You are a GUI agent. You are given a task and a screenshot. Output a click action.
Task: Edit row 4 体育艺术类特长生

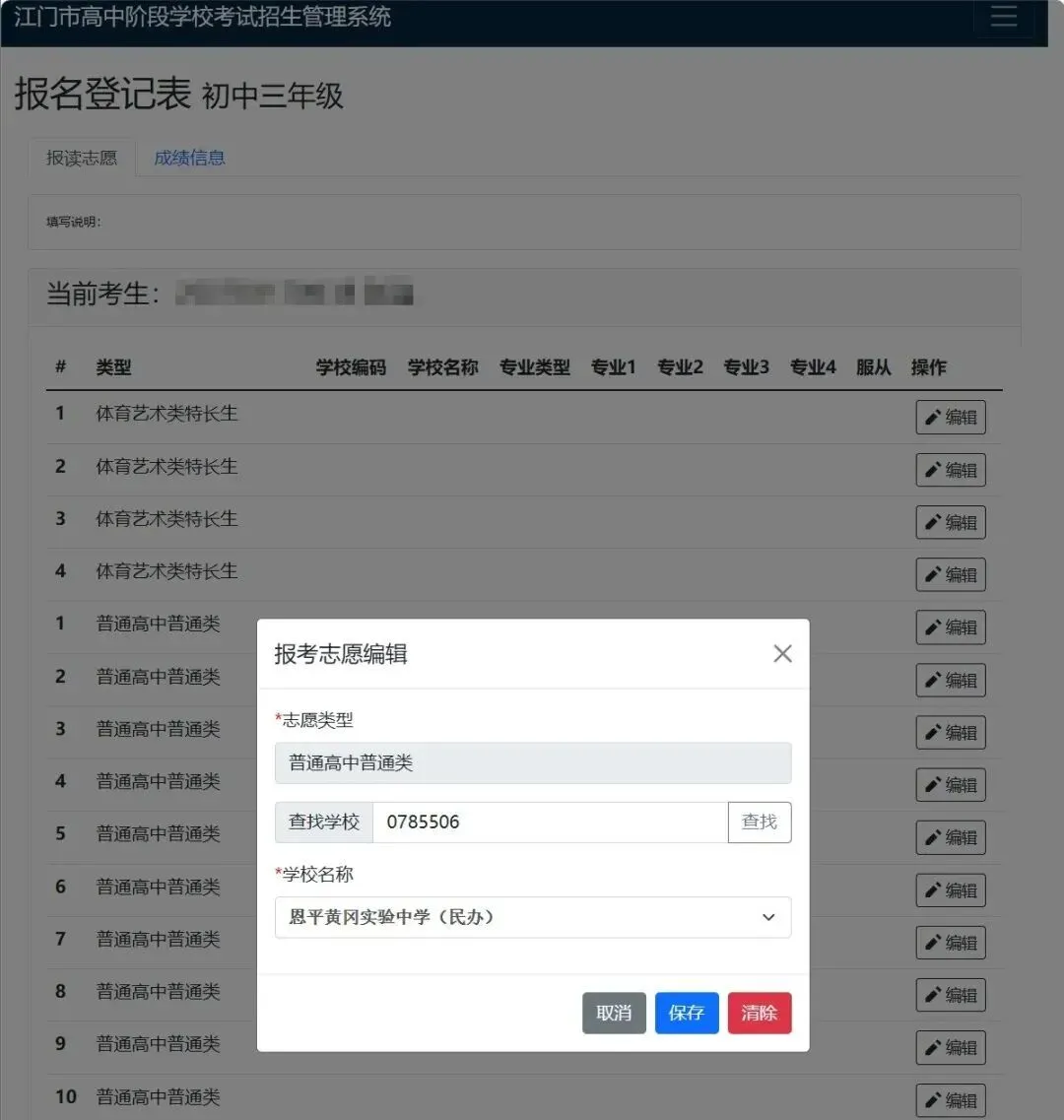951,574
